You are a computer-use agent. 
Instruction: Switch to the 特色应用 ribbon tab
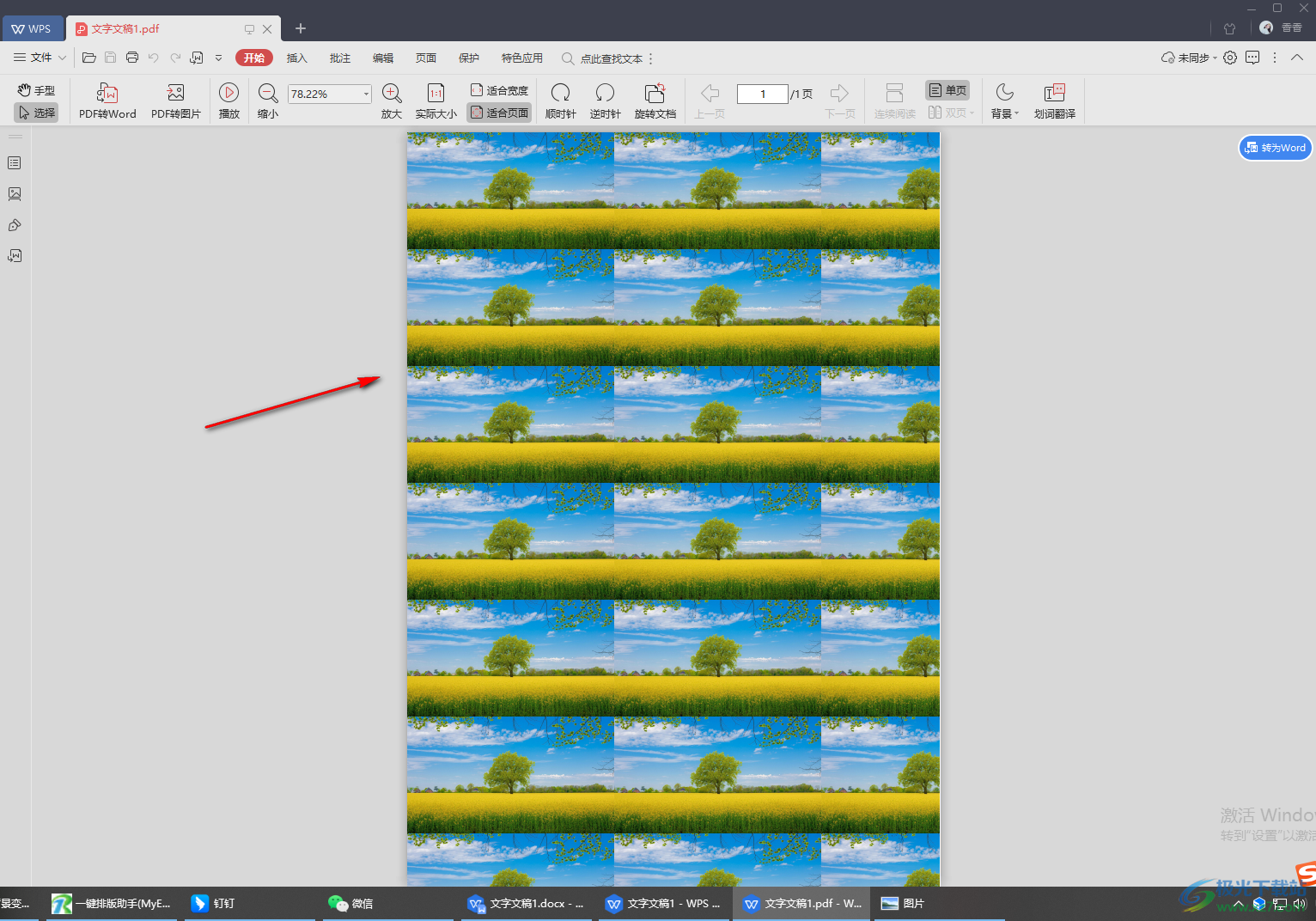522,58
